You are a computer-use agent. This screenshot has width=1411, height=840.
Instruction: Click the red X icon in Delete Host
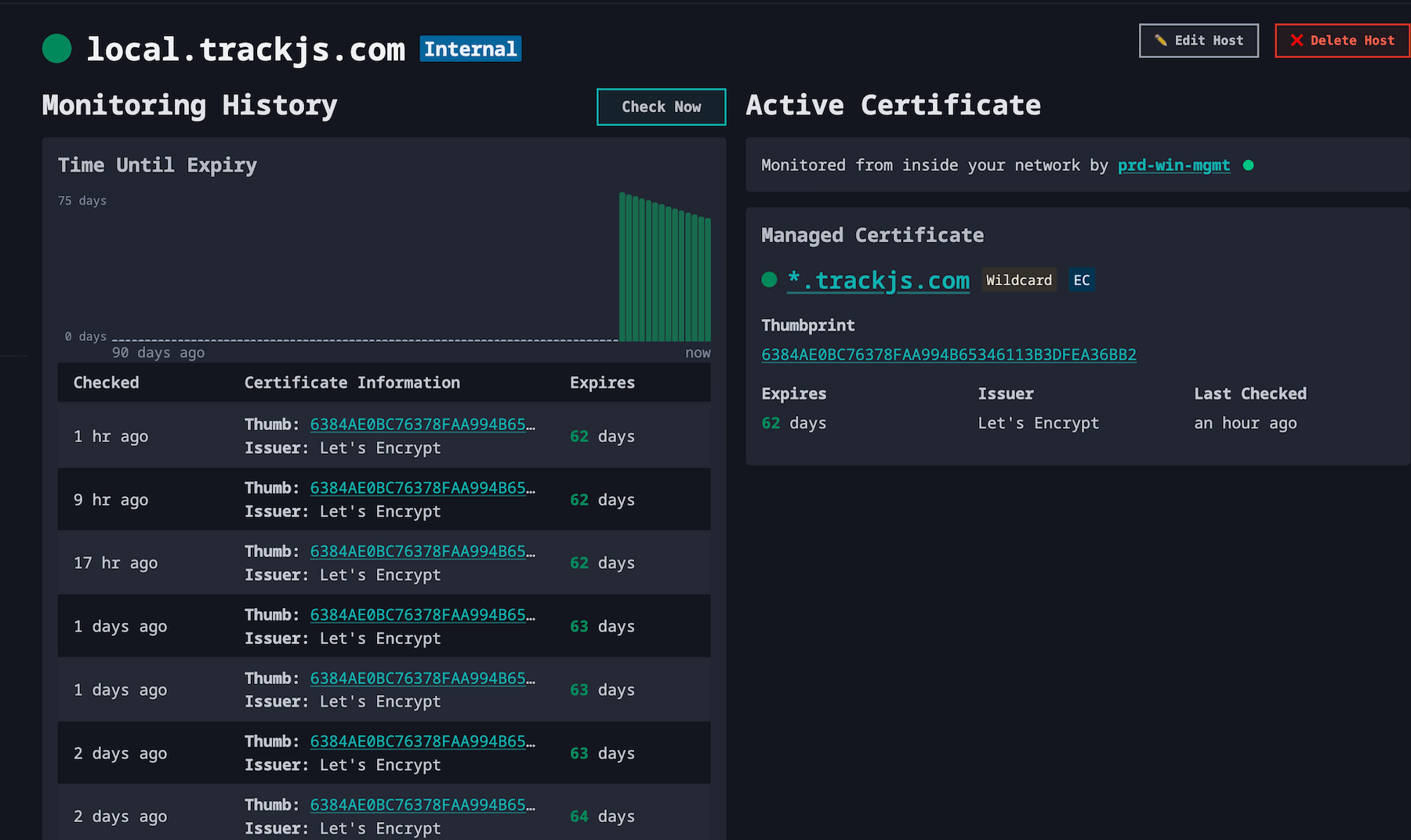coord(1297,41)
